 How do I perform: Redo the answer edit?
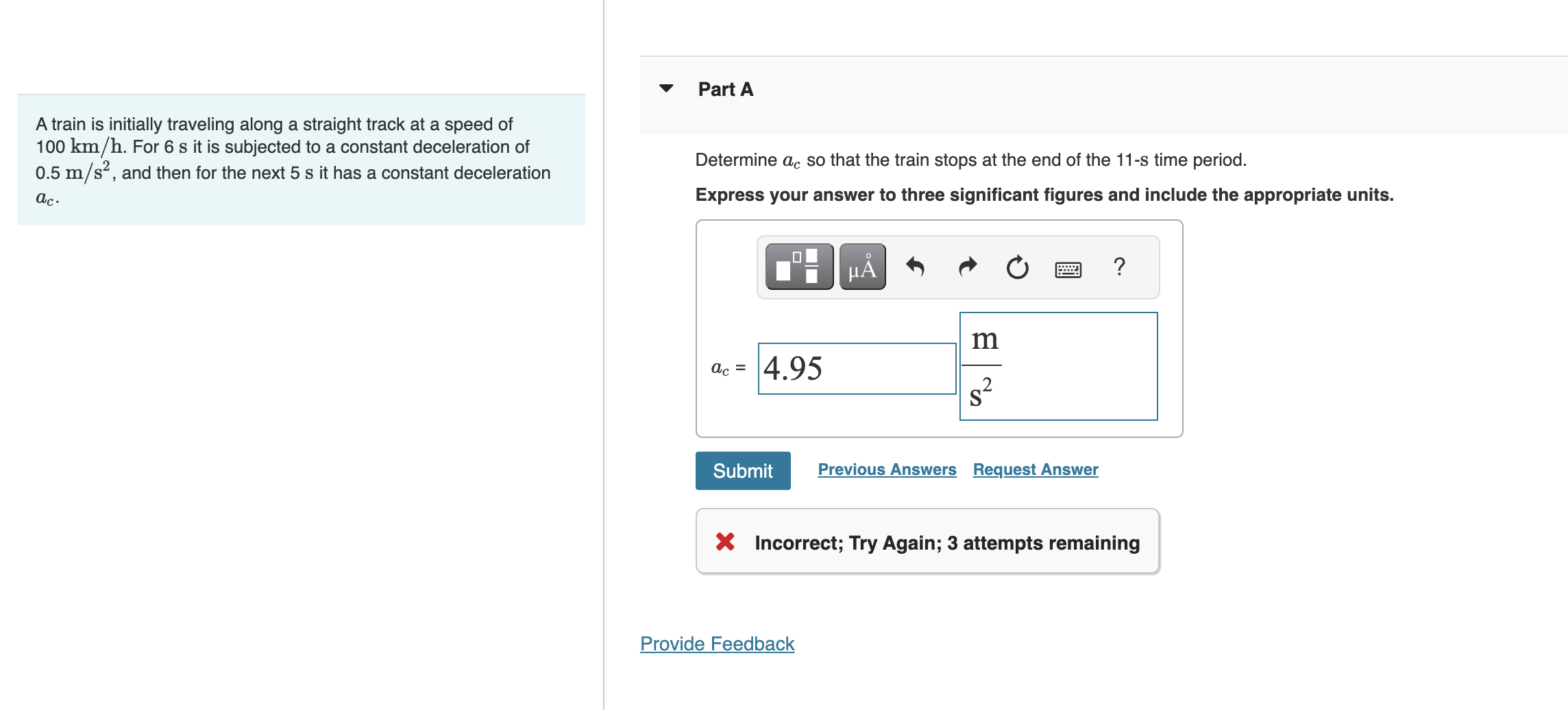point(967,267)
